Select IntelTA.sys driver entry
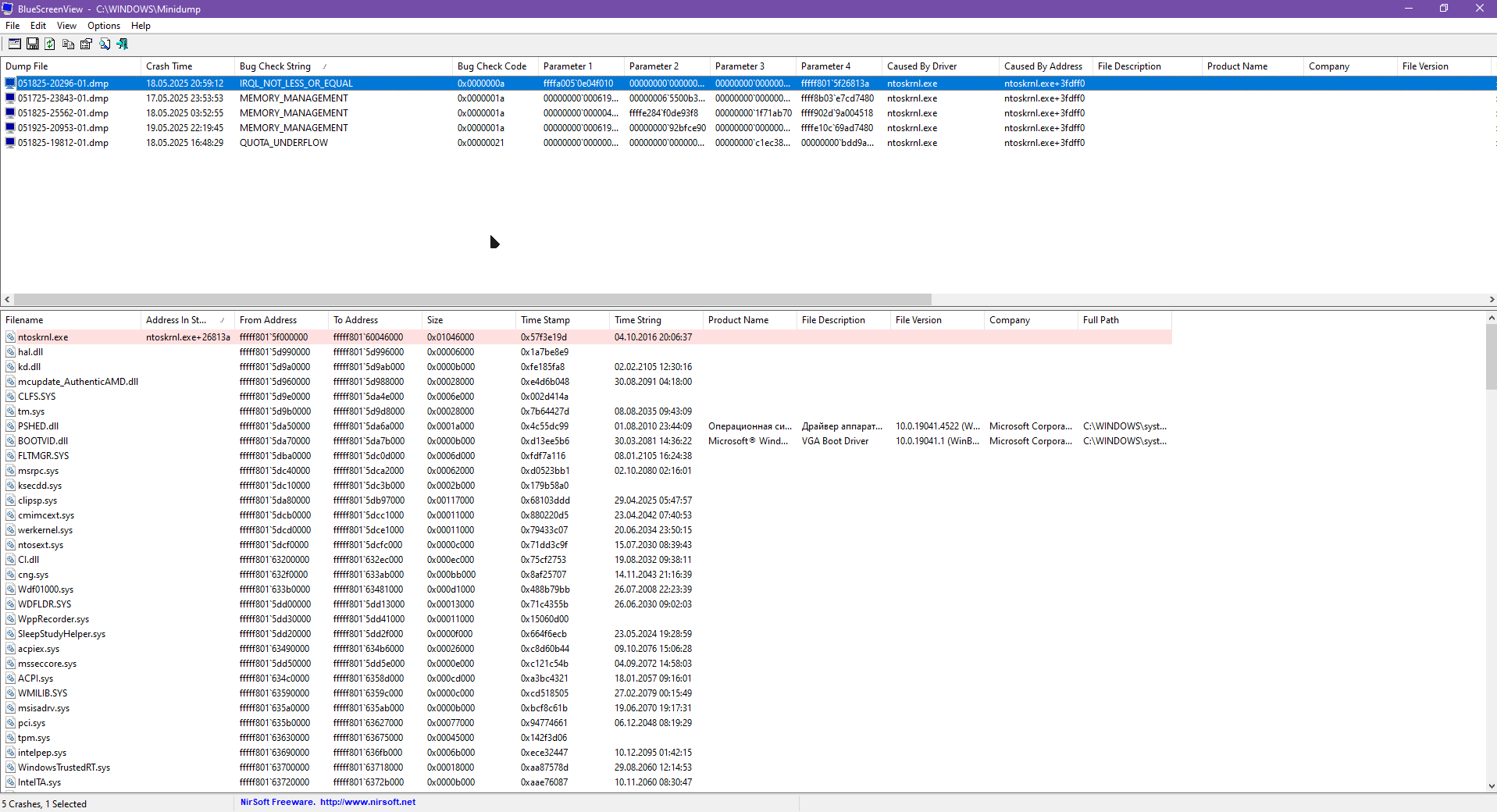 (x=39, y=782)
